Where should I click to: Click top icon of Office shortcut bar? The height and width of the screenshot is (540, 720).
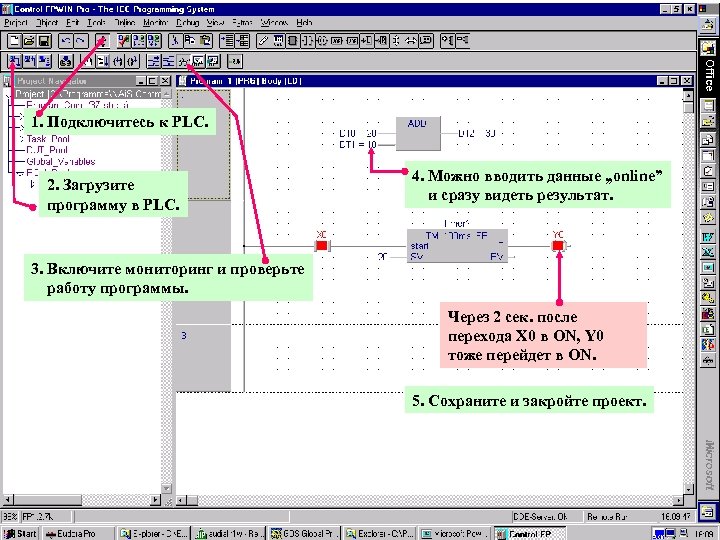pyautogui.click(x=708, y=25)
